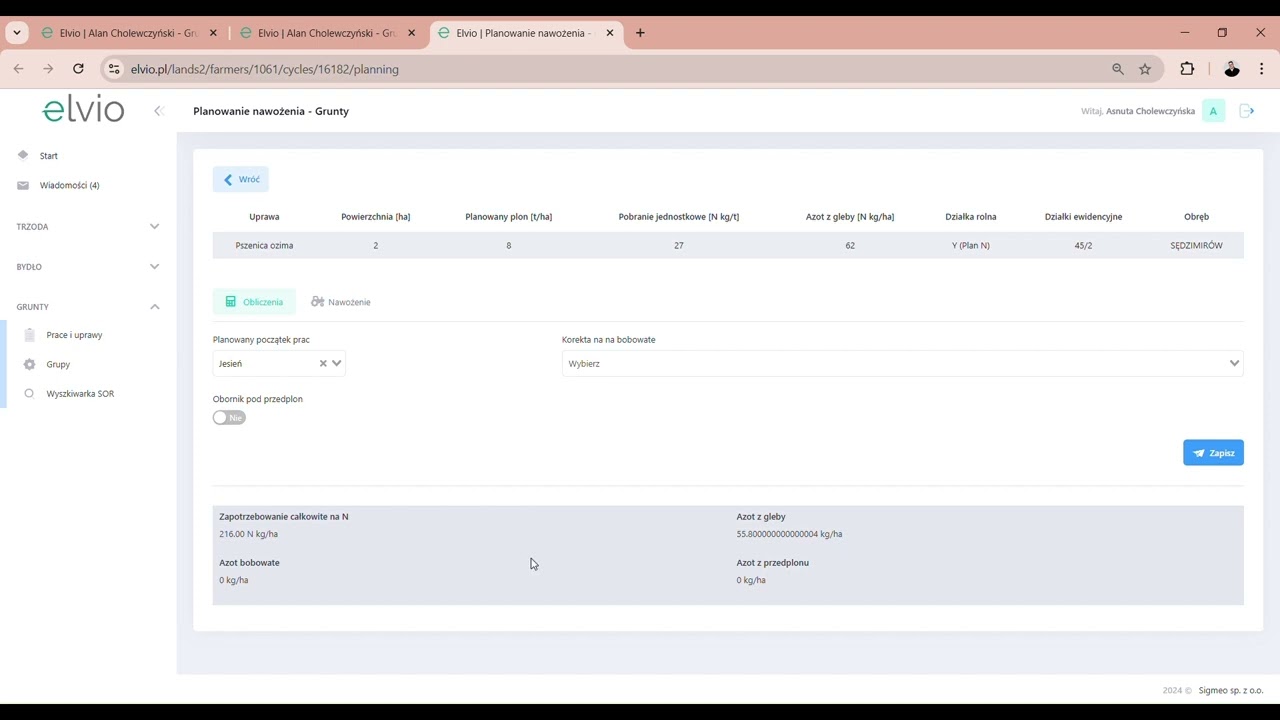Click the envelope icon for messages
1280x720 pixels.
pos(23,185)
